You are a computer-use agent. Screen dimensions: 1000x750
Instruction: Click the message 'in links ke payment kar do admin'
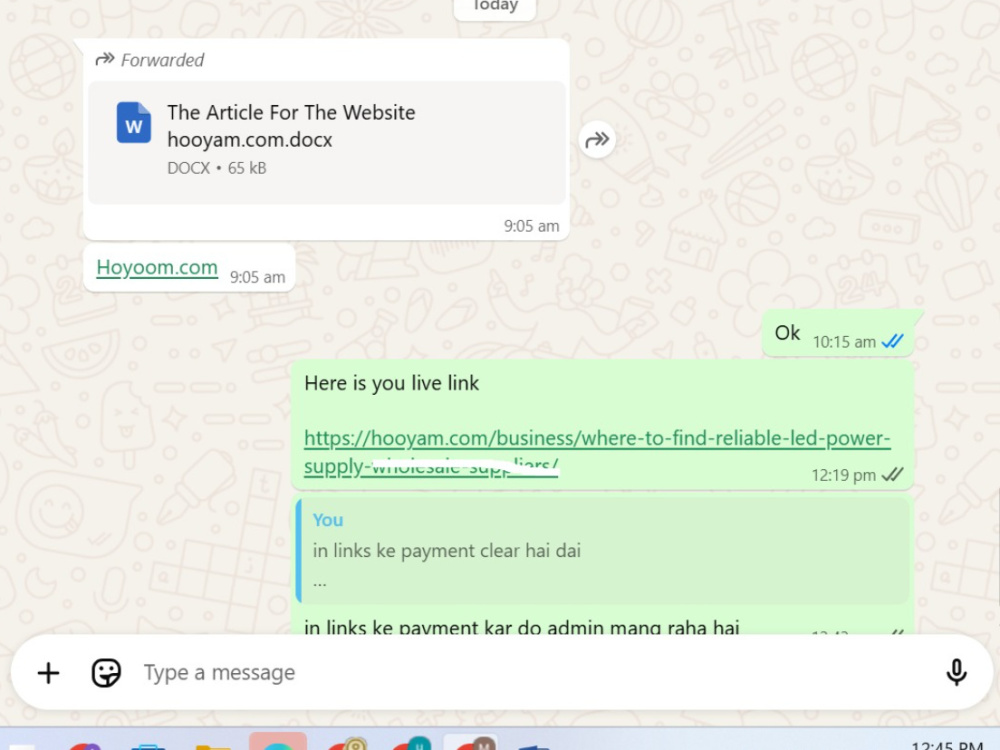coord(522,627)
